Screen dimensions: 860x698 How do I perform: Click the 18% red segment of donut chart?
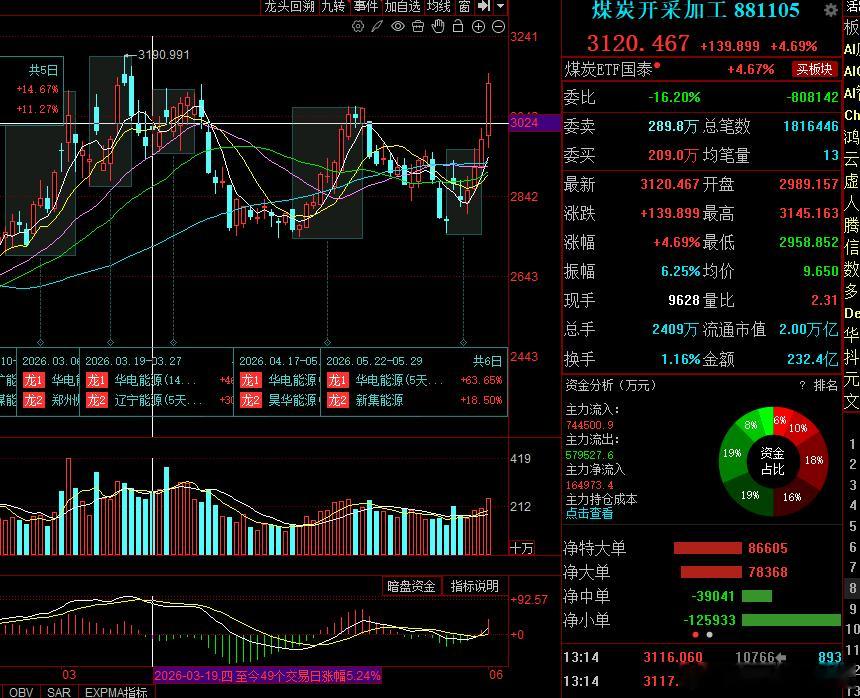[x=813, y=460]
